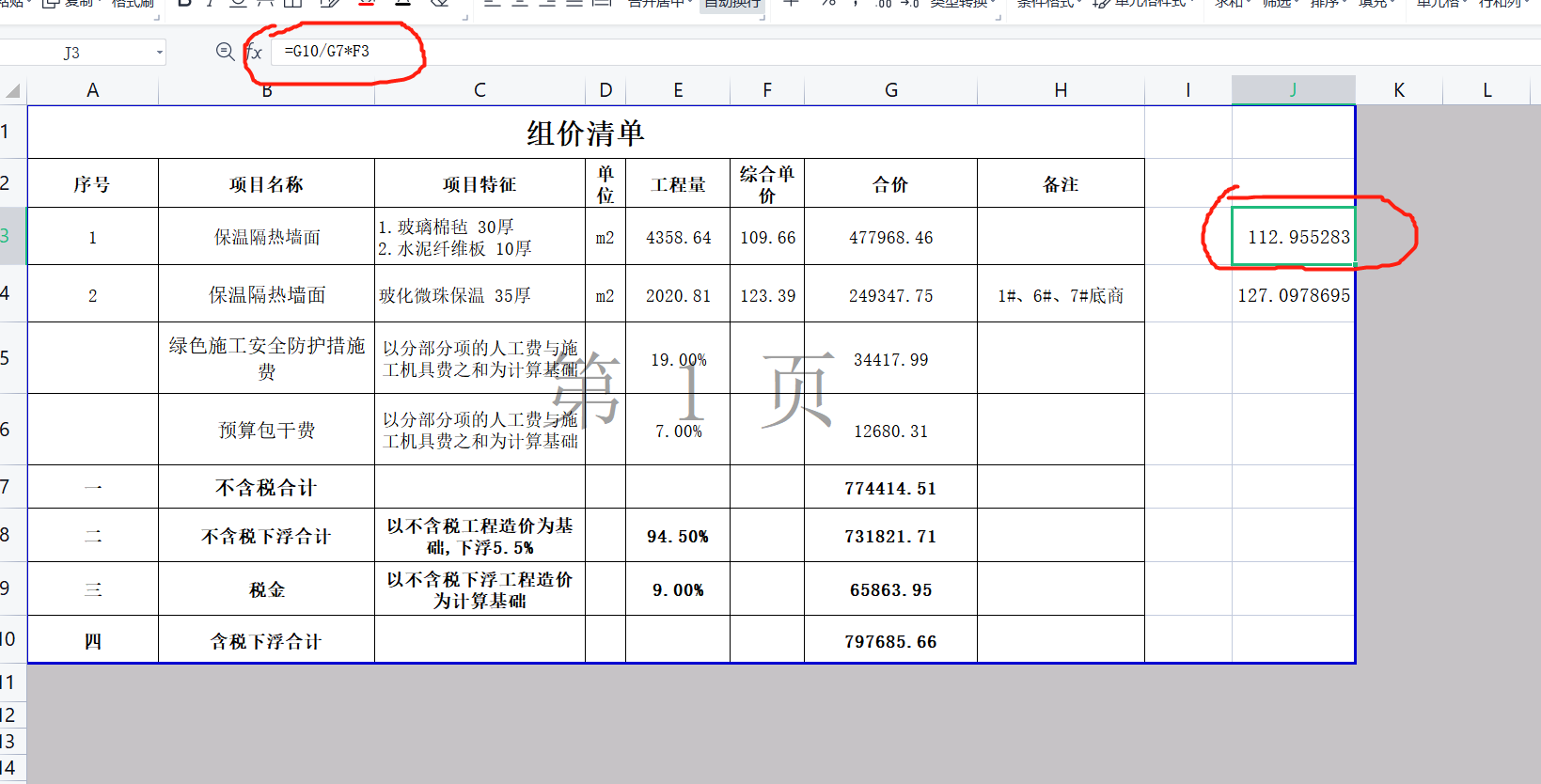Open the 填充 fill dropdown

pos(1376,4)
